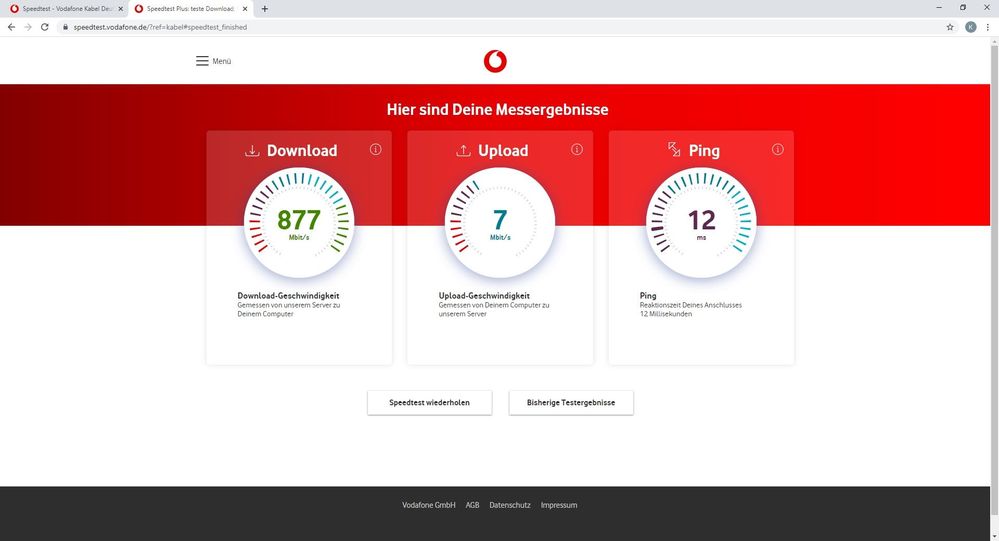This screenshot has height=541, width=999.
Task: Open Chrome three-dot menu
Action: click(x=988, y=27)
